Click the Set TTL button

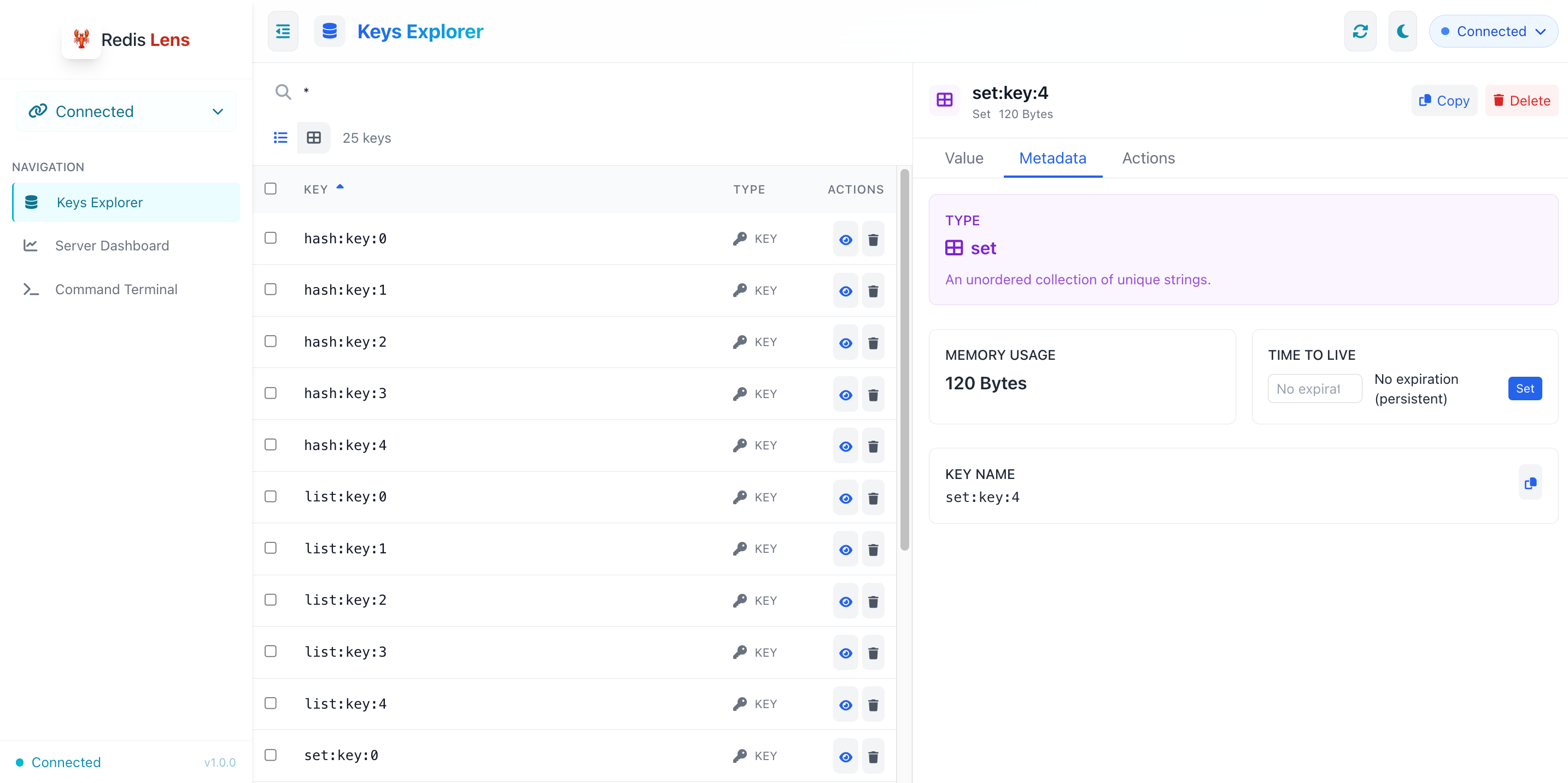pyautogui.click(x=1524, y=388)
